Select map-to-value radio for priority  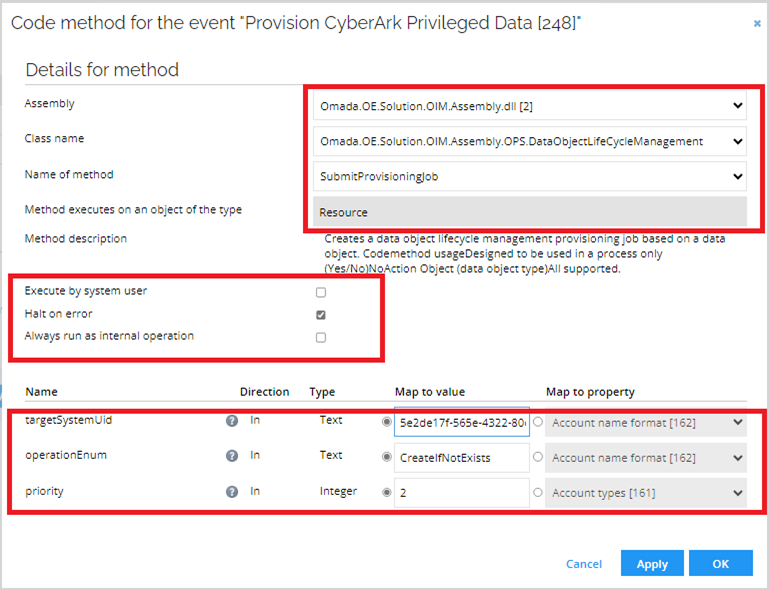pyautogui.click(x=386, y=492)
